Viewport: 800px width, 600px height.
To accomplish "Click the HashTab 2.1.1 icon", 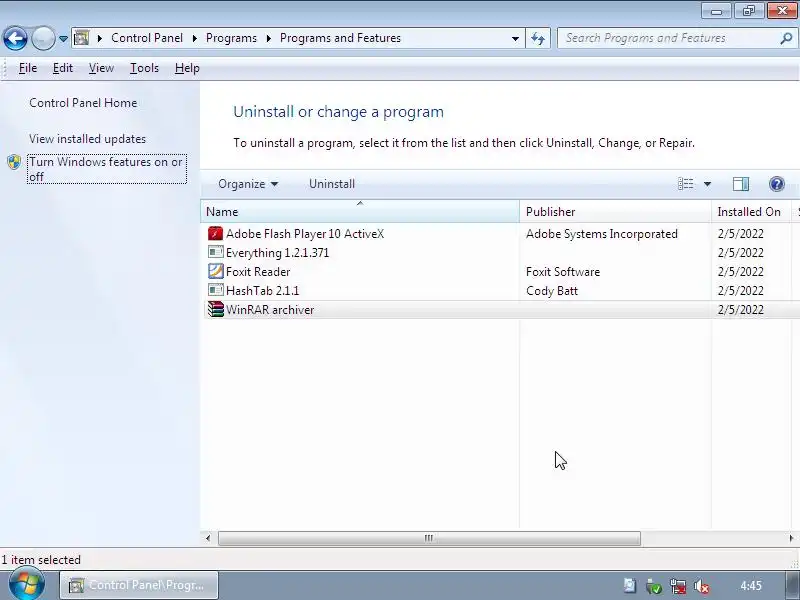I will coord(215,290).
